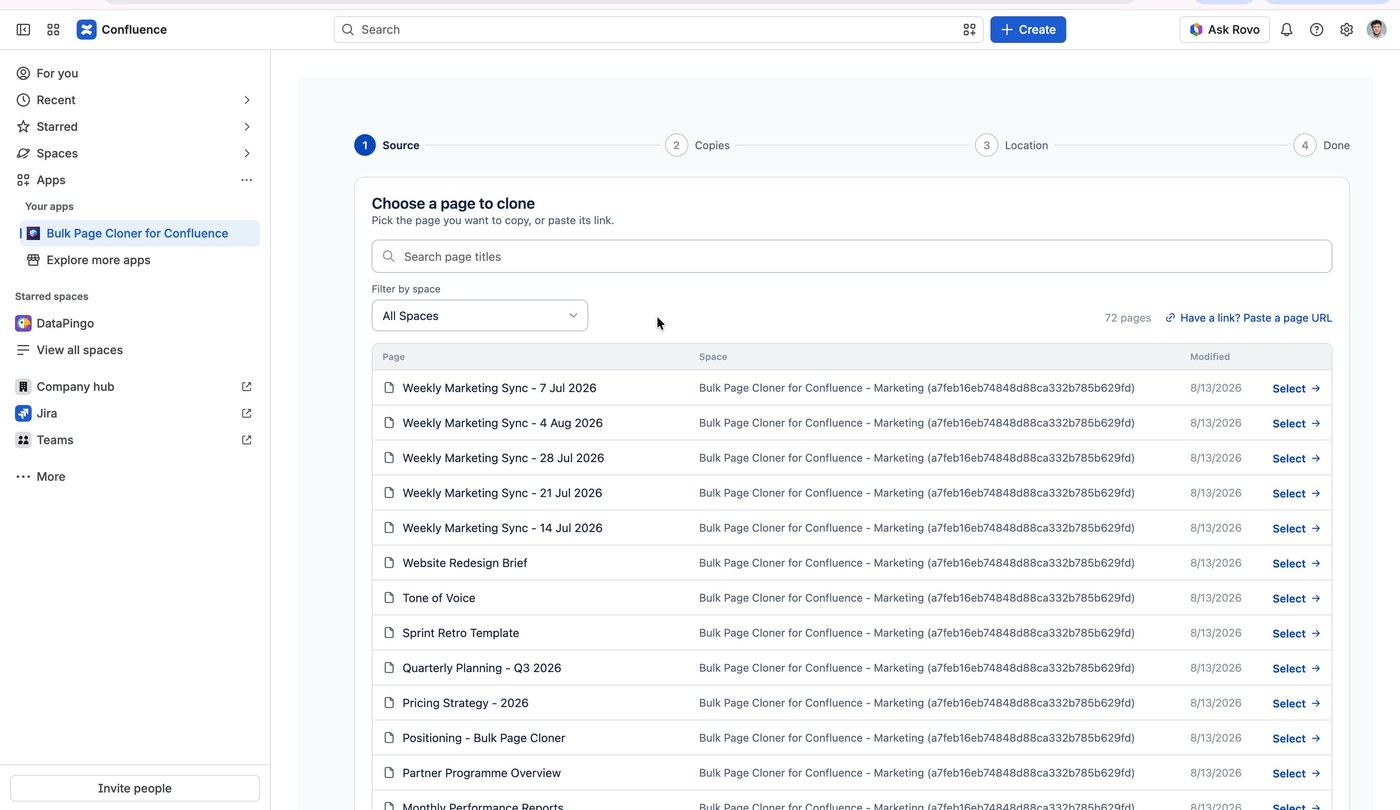Click the Page column header
The height and width of the screenshot is (810, 1400).
(393, 357)
